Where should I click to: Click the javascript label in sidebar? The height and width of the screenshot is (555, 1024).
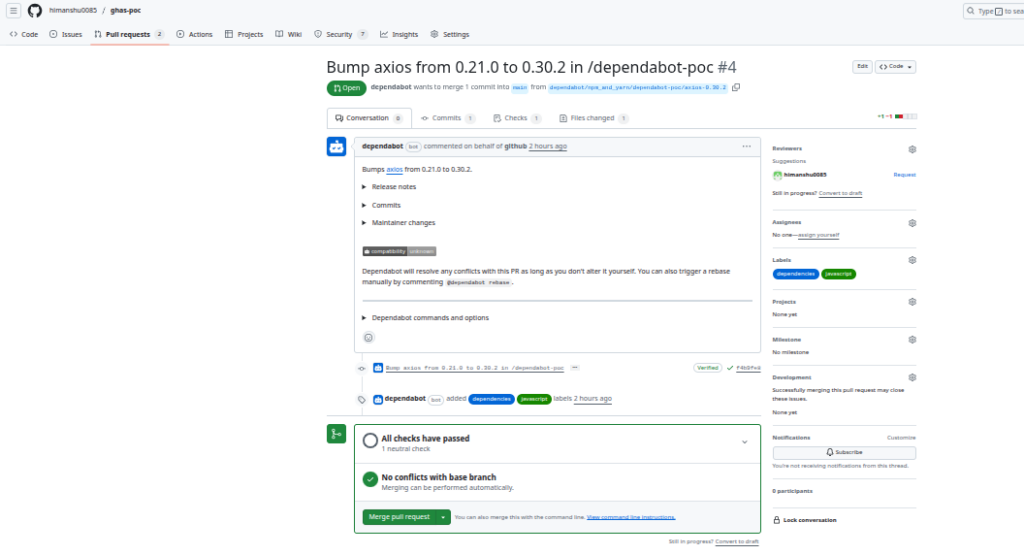(838, 273)
